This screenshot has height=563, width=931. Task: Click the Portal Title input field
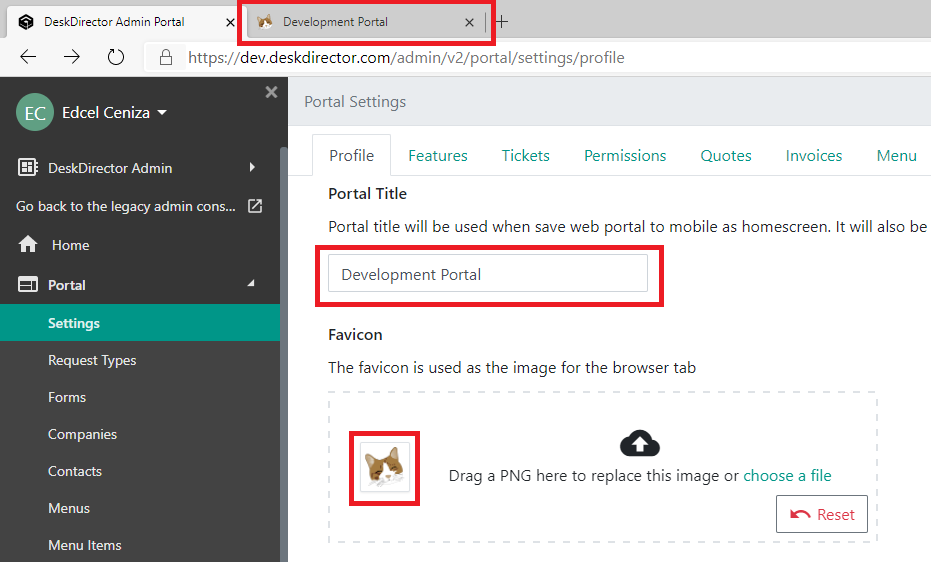point(487,273)
